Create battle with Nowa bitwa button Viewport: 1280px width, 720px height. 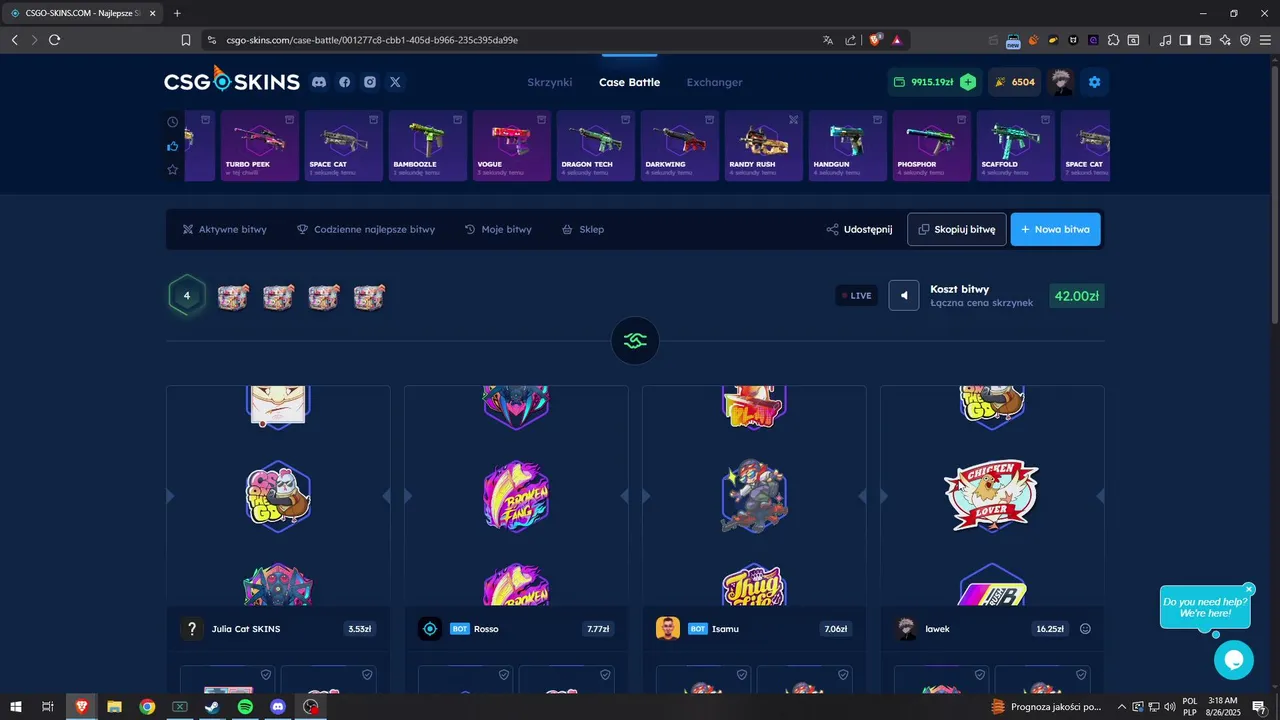click(1056, 229)
